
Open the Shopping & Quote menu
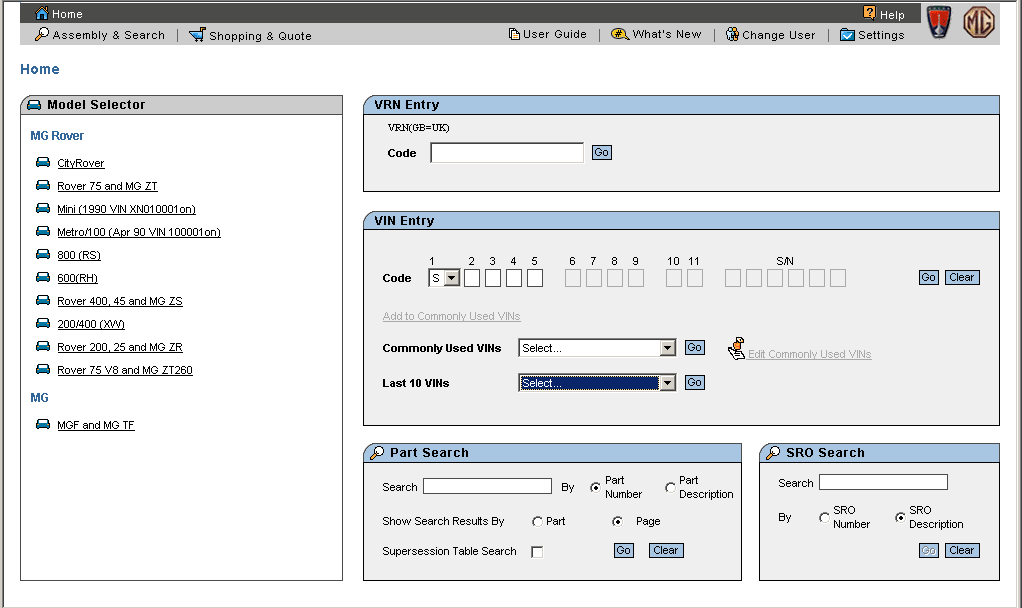coord(260,36)
